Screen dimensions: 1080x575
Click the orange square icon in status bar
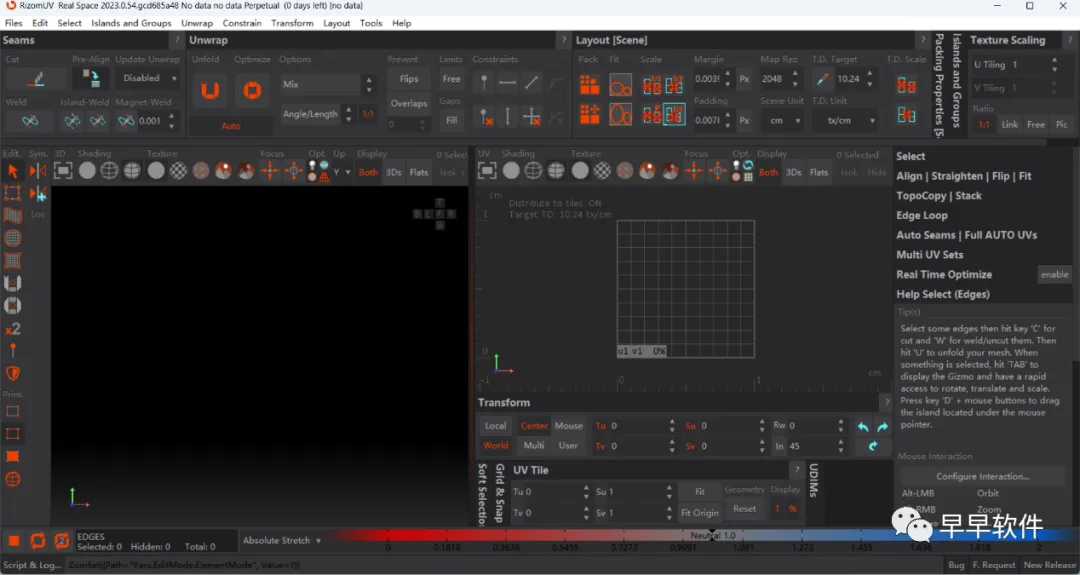(x=14, y=541)
